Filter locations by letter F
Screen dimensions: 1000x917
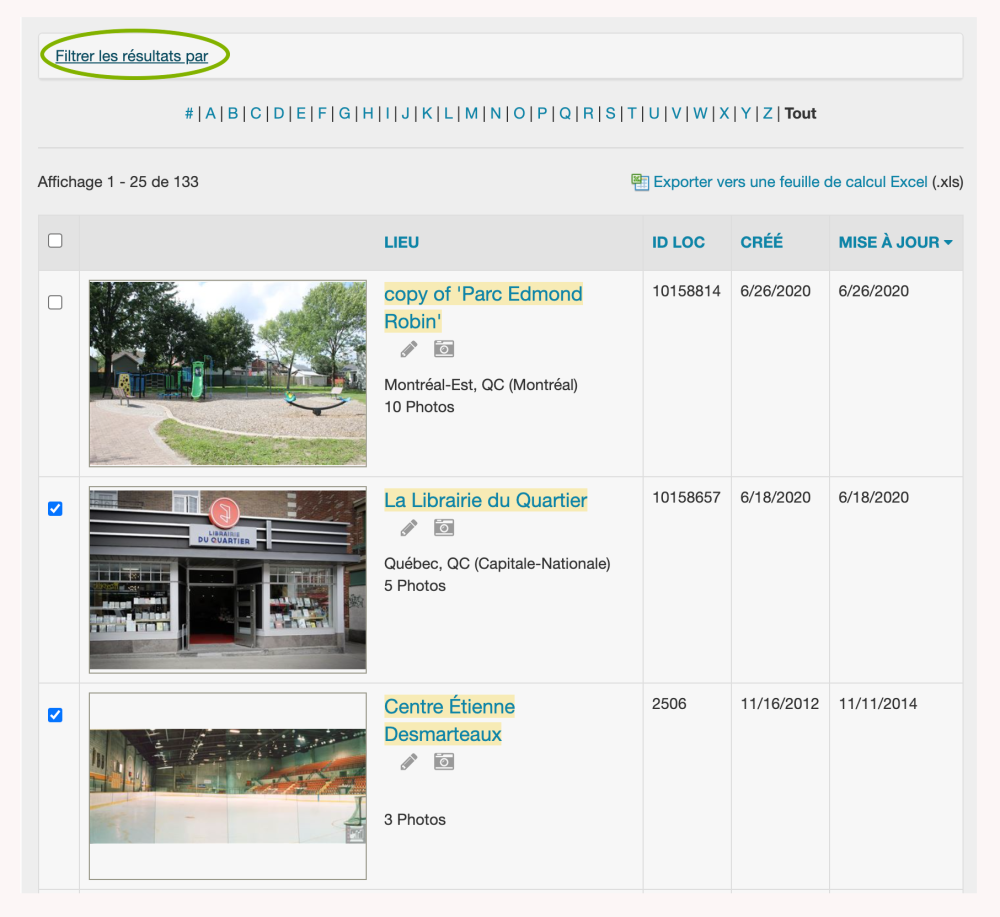[x=322, y=114]
